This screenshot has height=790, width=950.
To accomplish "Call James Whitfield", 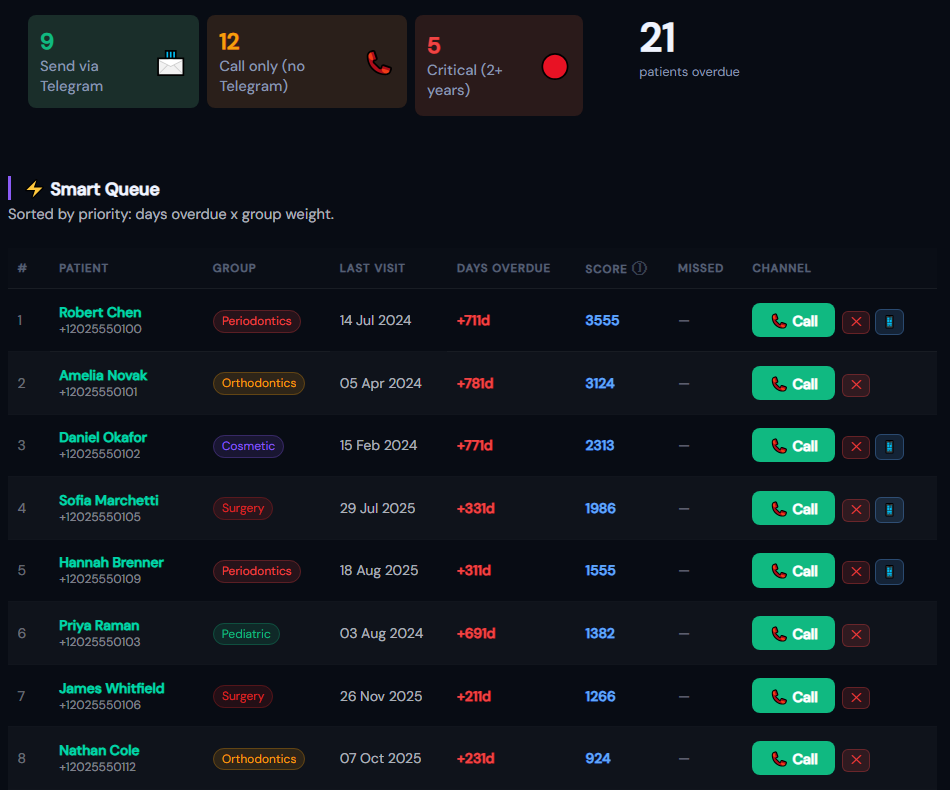I will 793,696.
